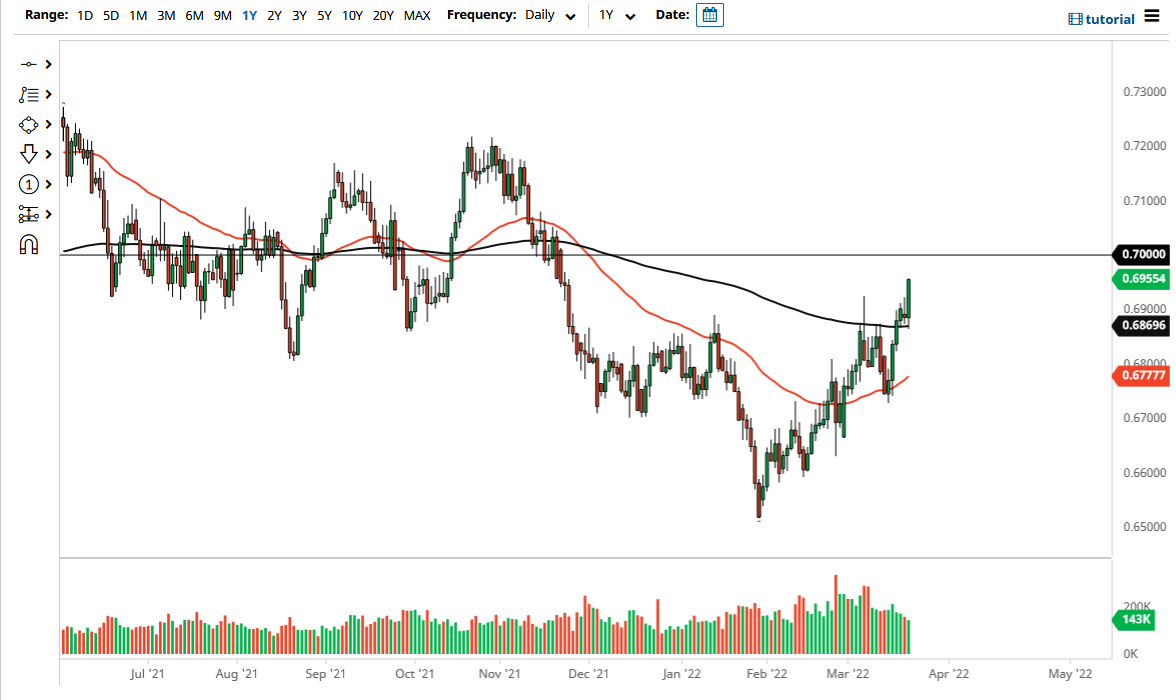Select the 5D range tab
The width and height of the screenshot is (1176, 700).
[x=110, y=16]
